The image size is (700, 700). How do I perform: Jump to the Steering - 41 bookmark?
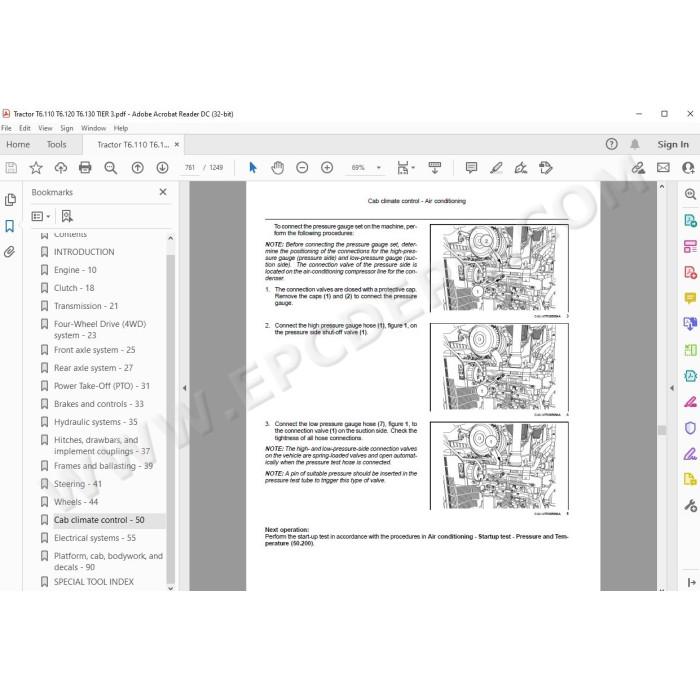[78, 484]
